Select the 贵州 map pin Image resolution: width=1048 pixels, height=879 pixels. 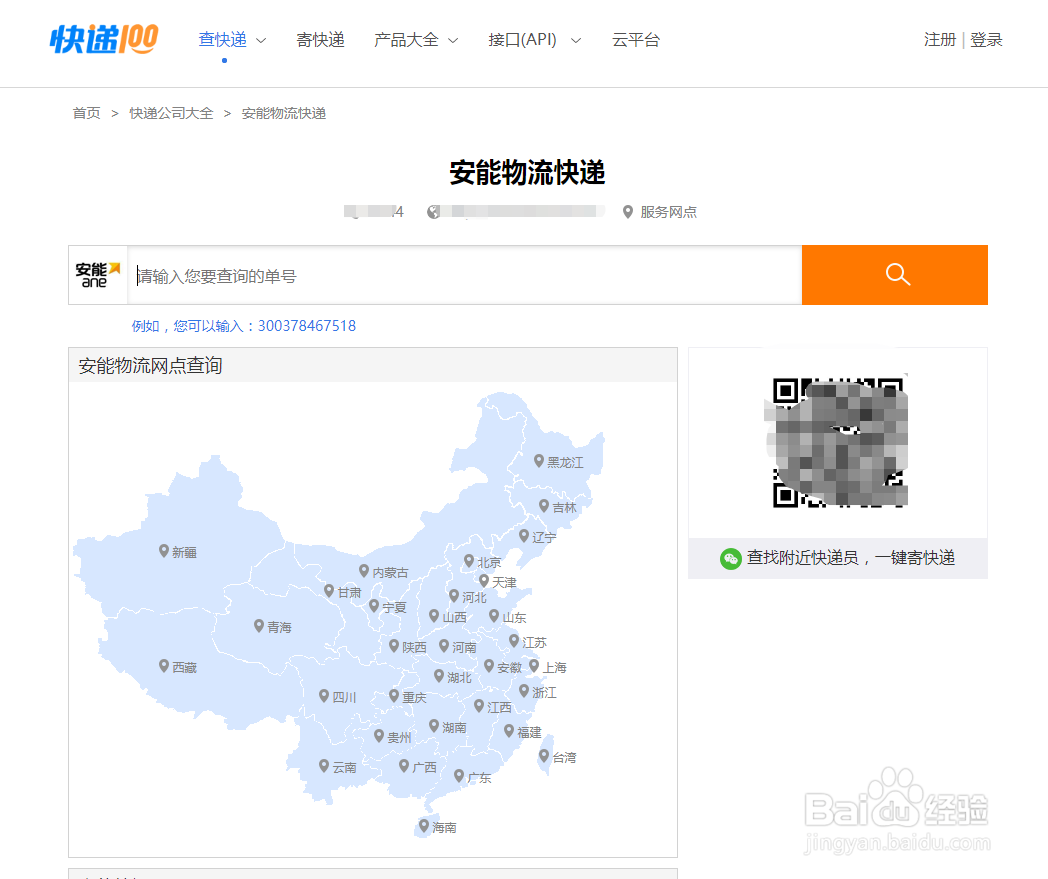pos(379,736)
